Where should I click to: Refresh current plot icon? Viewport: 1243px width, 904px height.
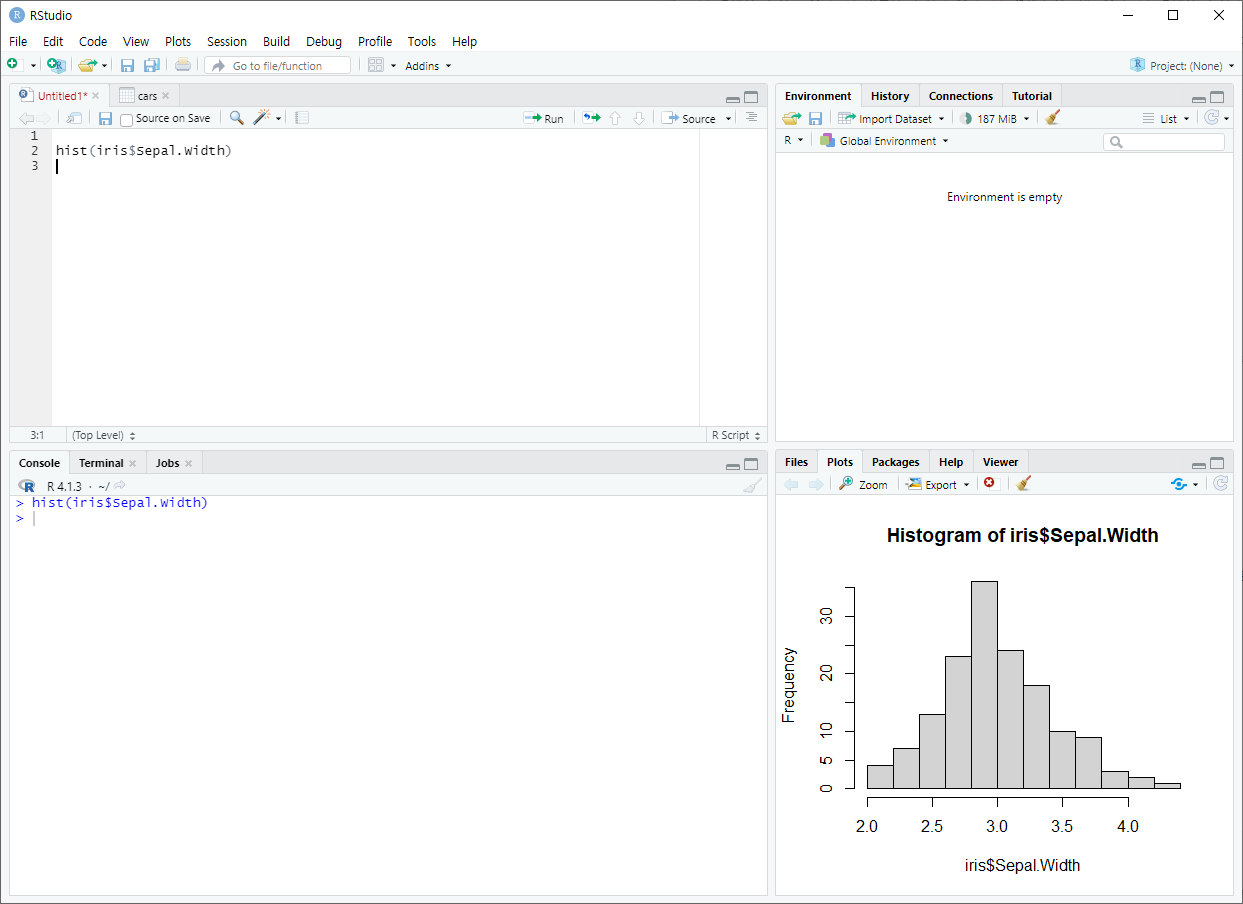[x=1220, y=484]
